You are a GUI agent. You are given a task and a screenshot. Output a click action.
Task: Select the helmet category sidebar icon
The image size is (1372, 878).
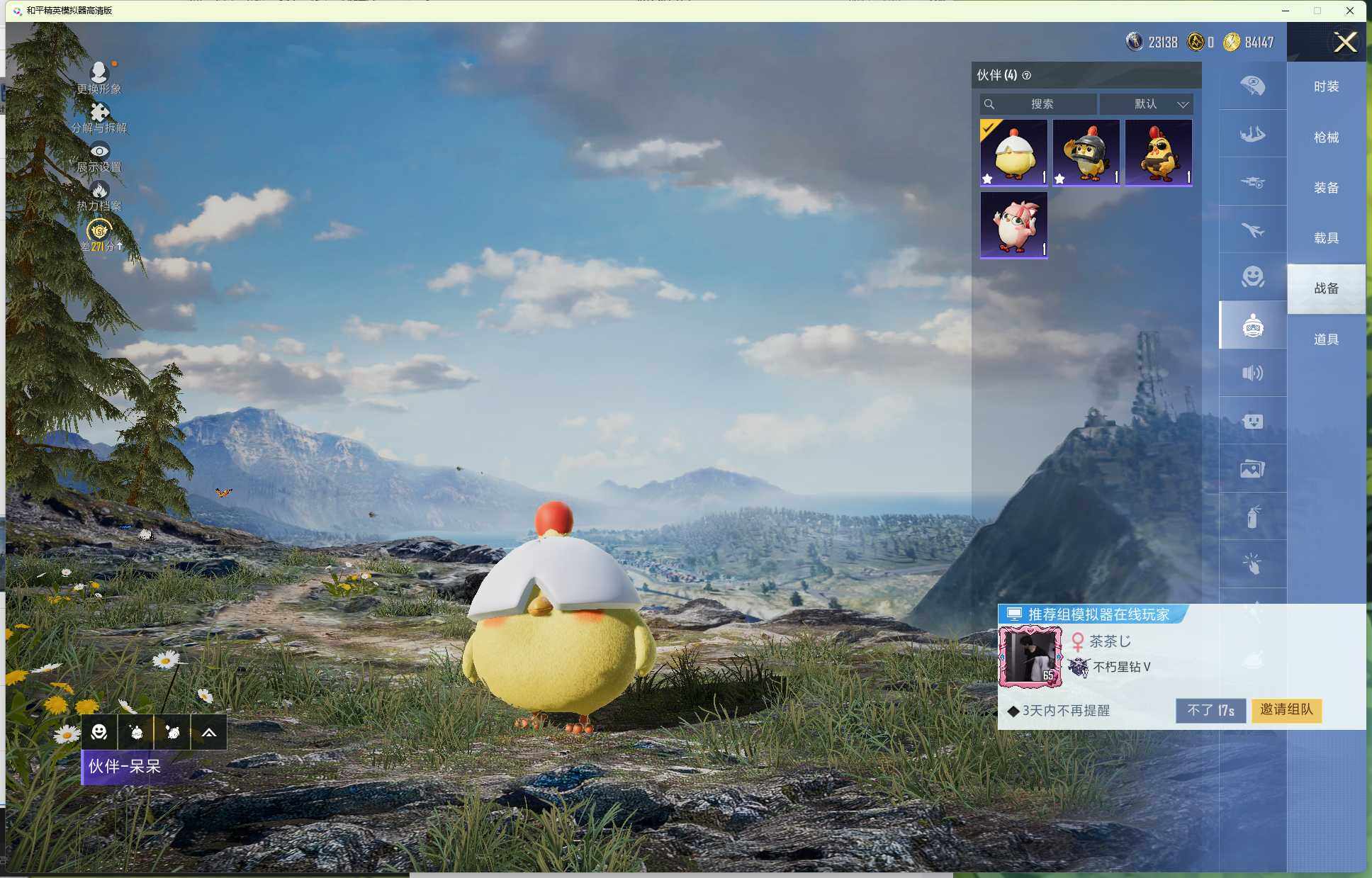[x=1252, y=86]
